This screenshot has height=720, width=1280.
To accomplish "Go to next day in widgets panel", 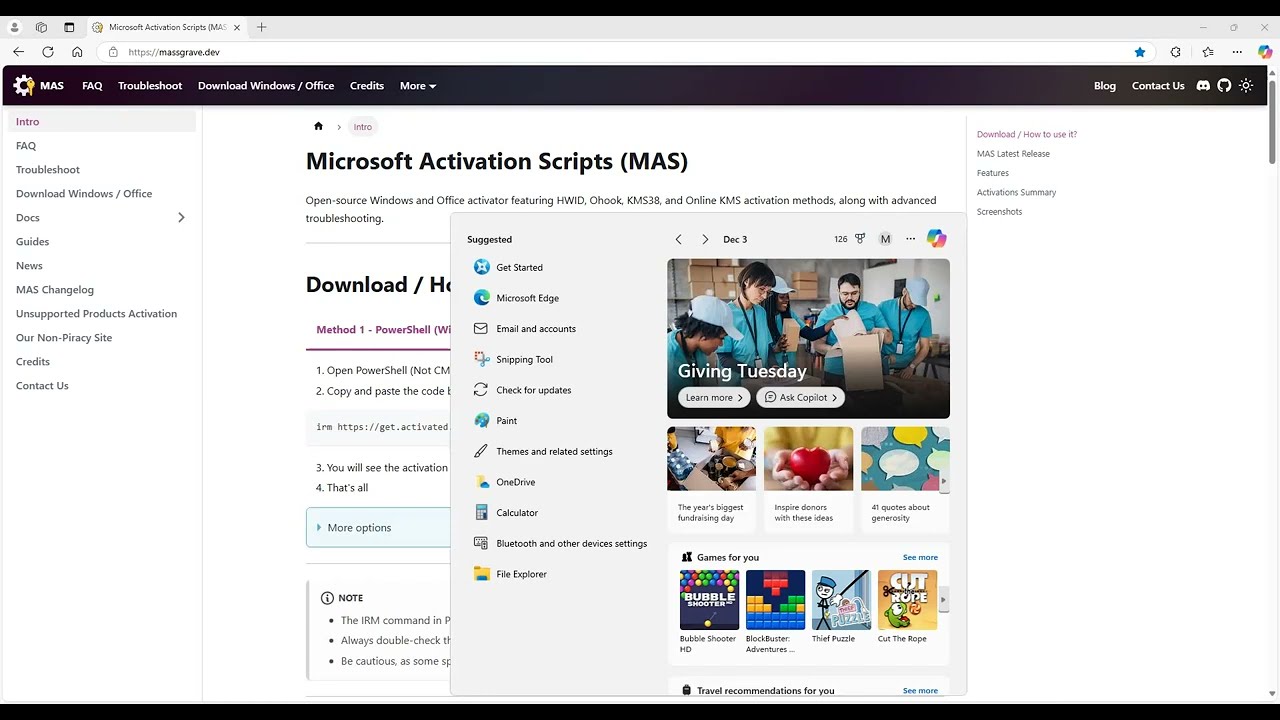I will click(x=705, y=239).
